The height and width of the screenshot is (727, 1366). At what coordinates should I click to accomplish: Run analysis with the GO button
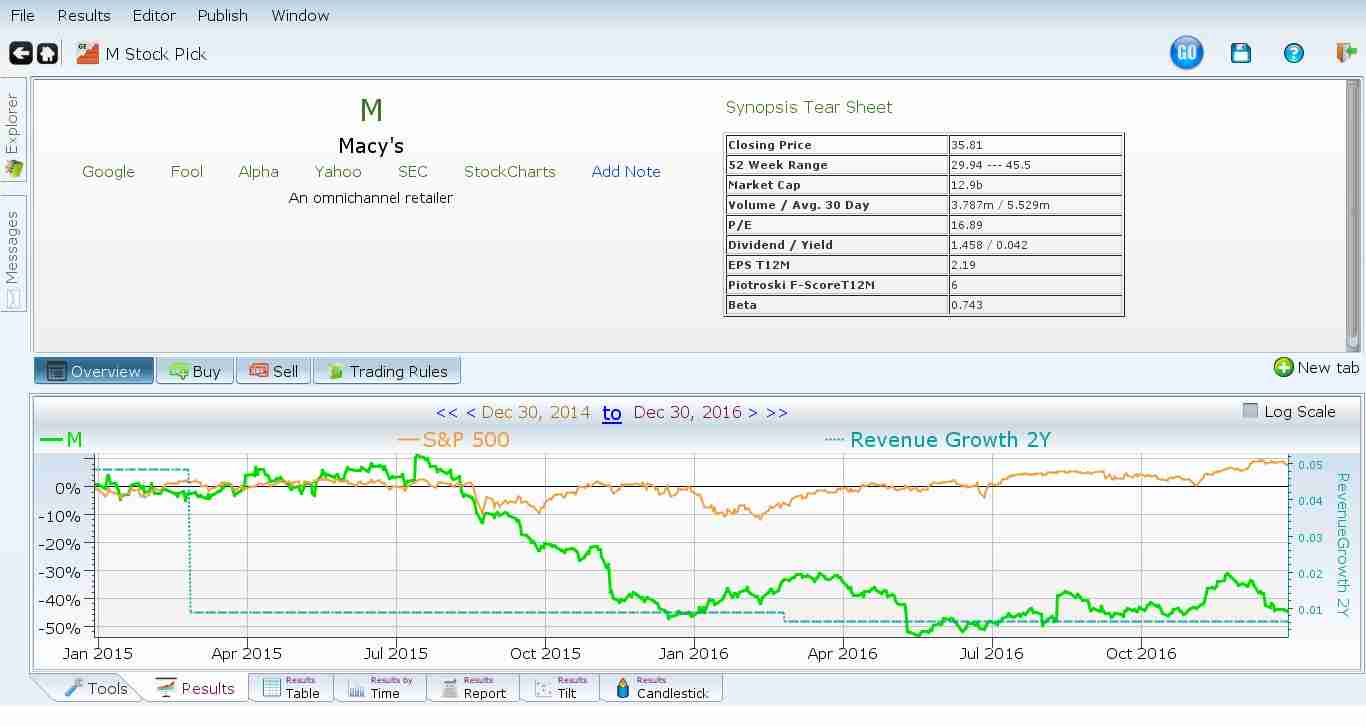(x=1186, y=53)
